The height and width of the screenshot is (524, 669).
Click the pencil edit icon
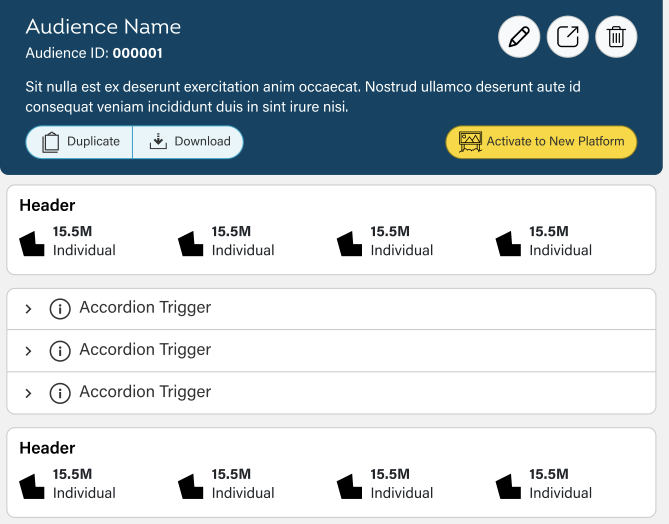(518, 38)
